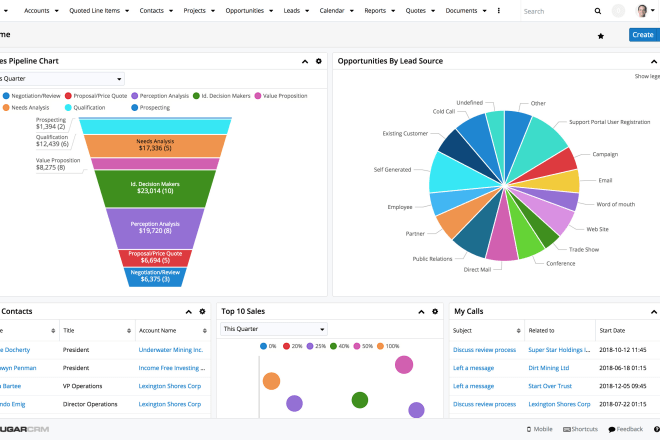Open the Sales Pipeline Chart settings gear
This screenshot has height=440, width=660.
(x=319, y=61)
